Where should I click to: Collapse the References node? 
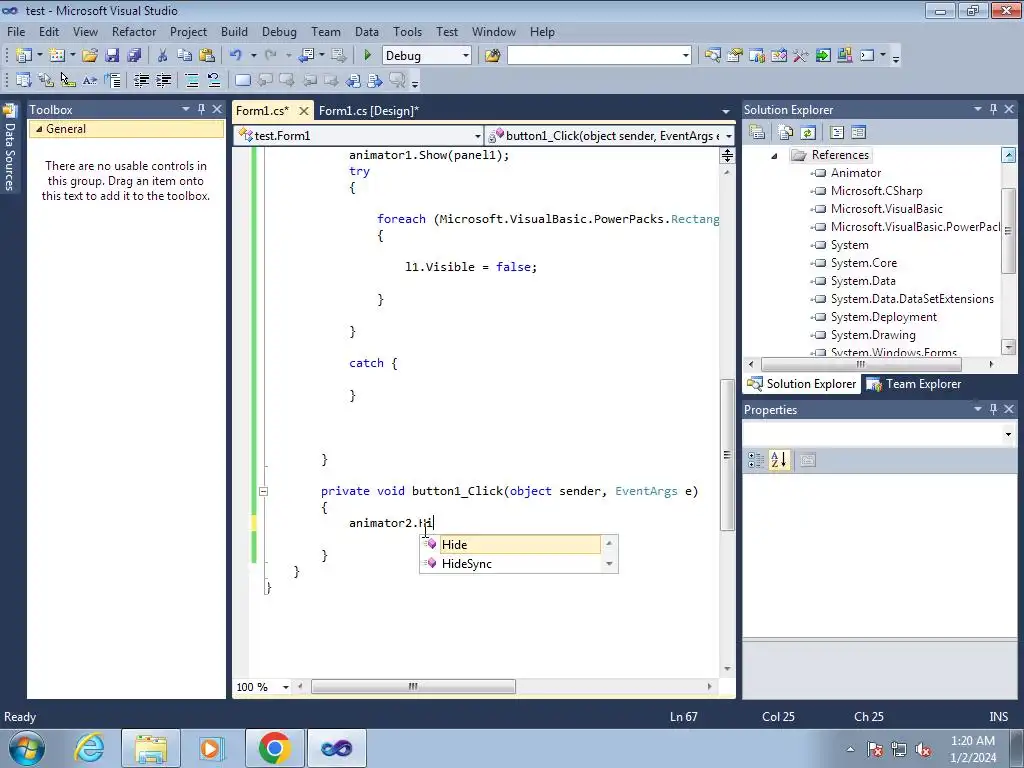(775, 155)
